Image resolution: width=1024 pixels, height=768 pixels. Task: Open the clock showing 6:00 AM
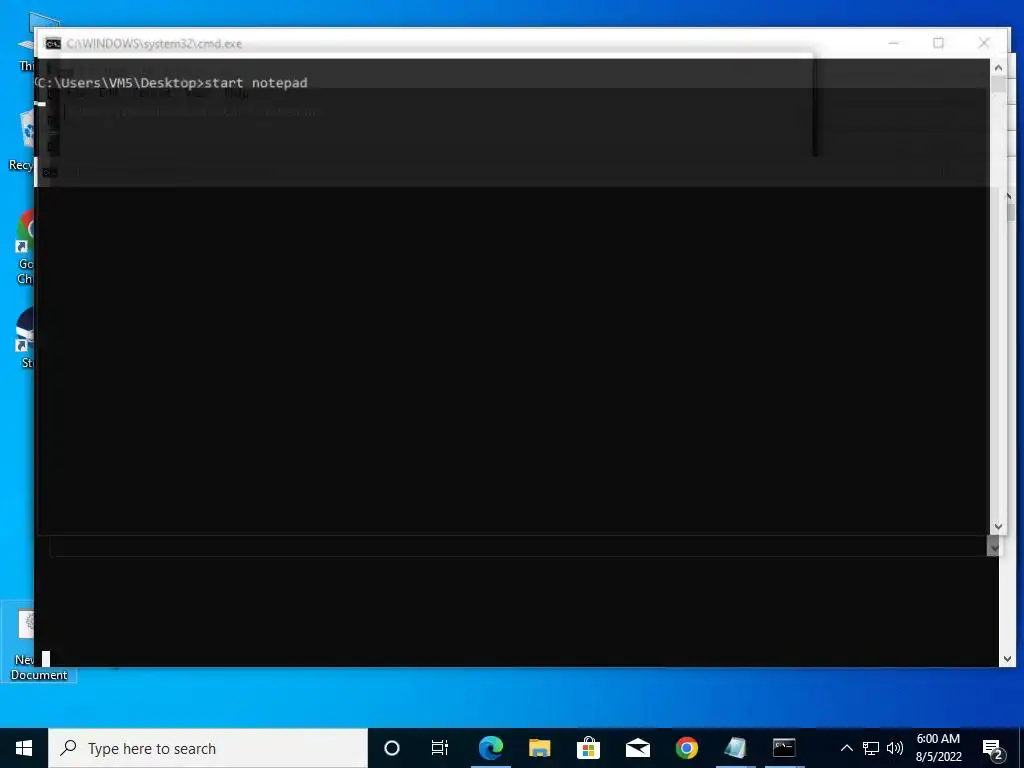coord(938,748)
